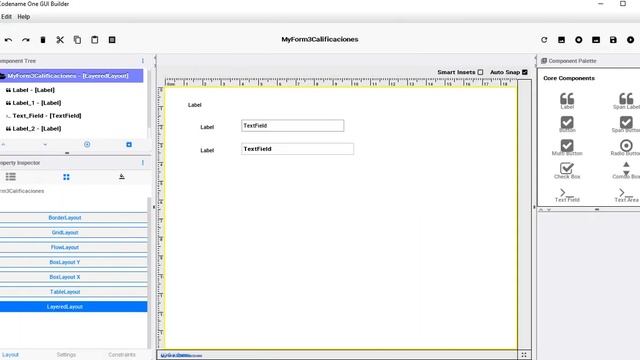Click the Copy icon in toolbar
The width and height of the screenshot is (640, 360).
pyautogui.click(x=77, y=40)
